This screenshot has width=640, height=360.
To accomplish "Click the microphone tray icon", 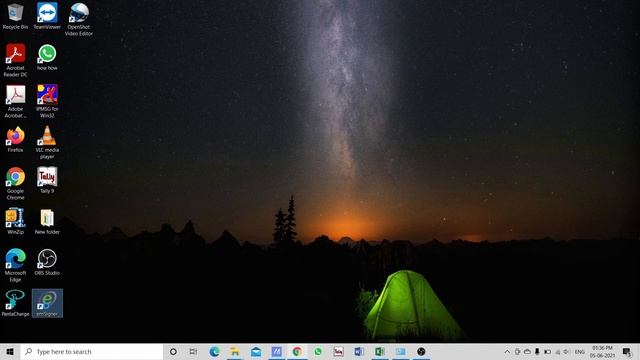I will coord(537,351).
